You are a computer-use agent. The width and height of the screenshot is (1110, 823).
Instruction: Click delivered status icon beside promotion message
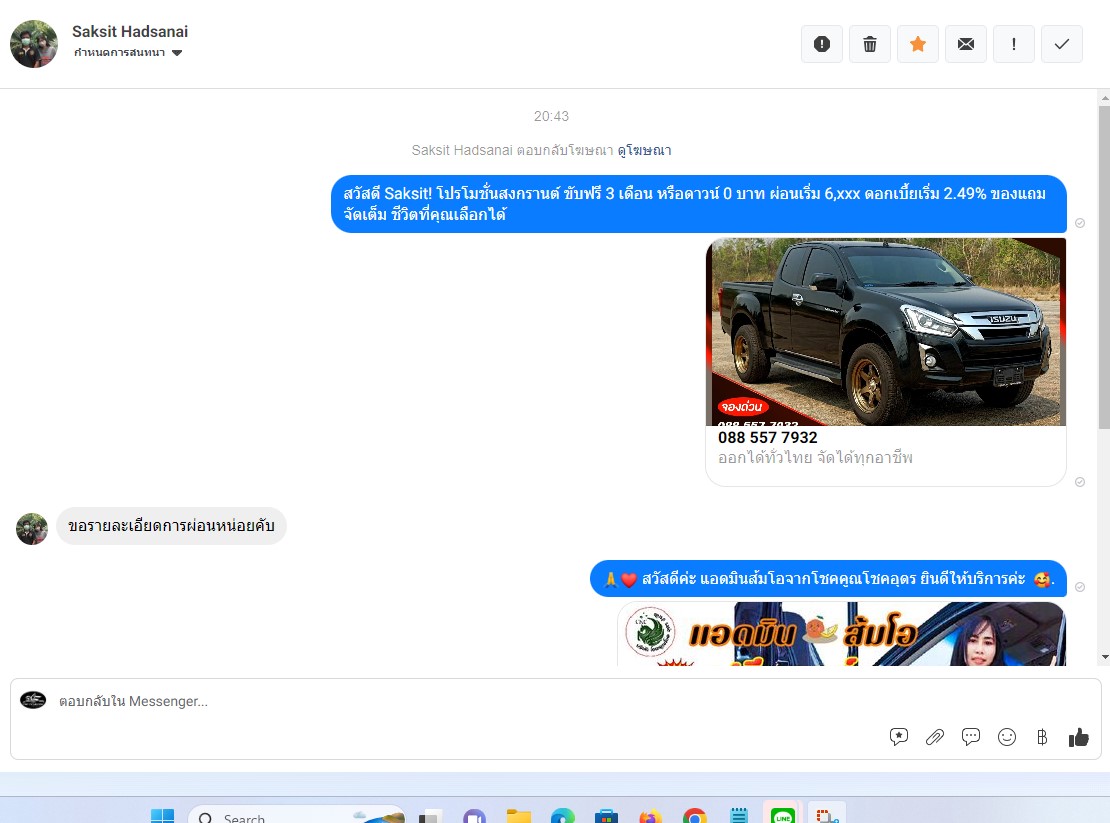pos(1080,223)
